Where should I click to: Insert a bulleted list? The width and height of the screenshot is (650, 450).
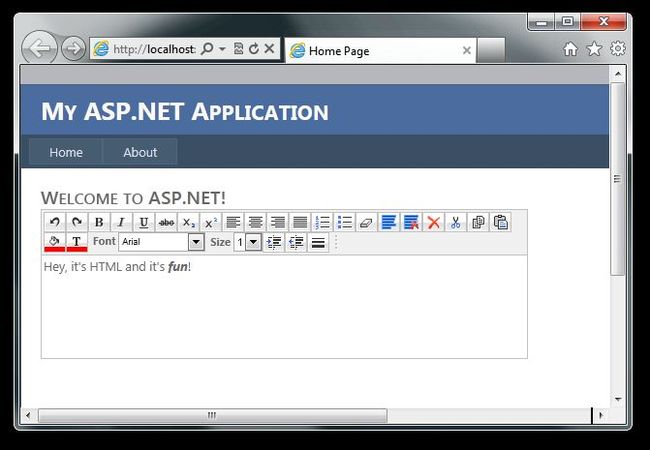pos(345,222)
